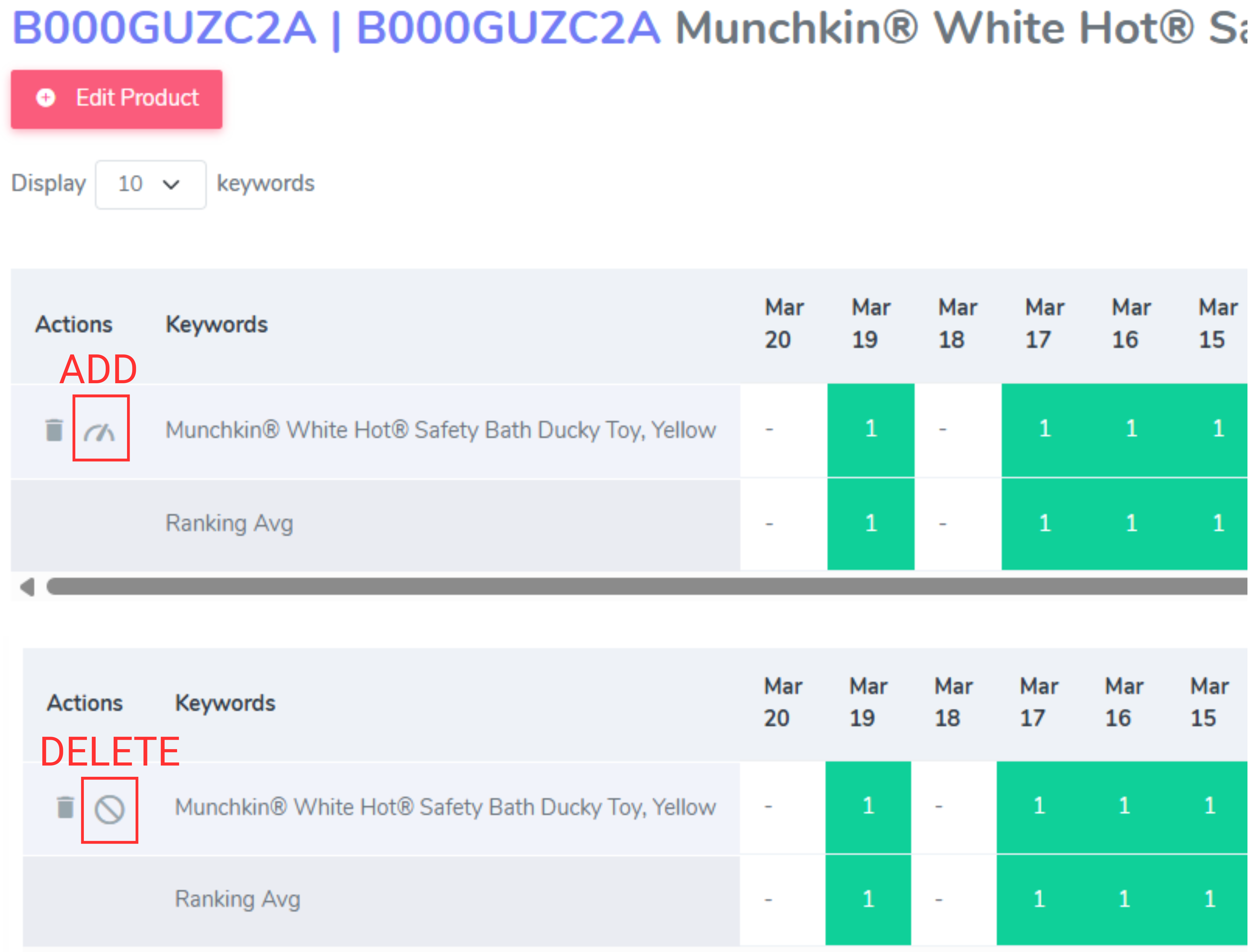This screenshot has width=1252, height=952.
Task: Click the Keywords column header in upper table
Action: coord(217,325)
